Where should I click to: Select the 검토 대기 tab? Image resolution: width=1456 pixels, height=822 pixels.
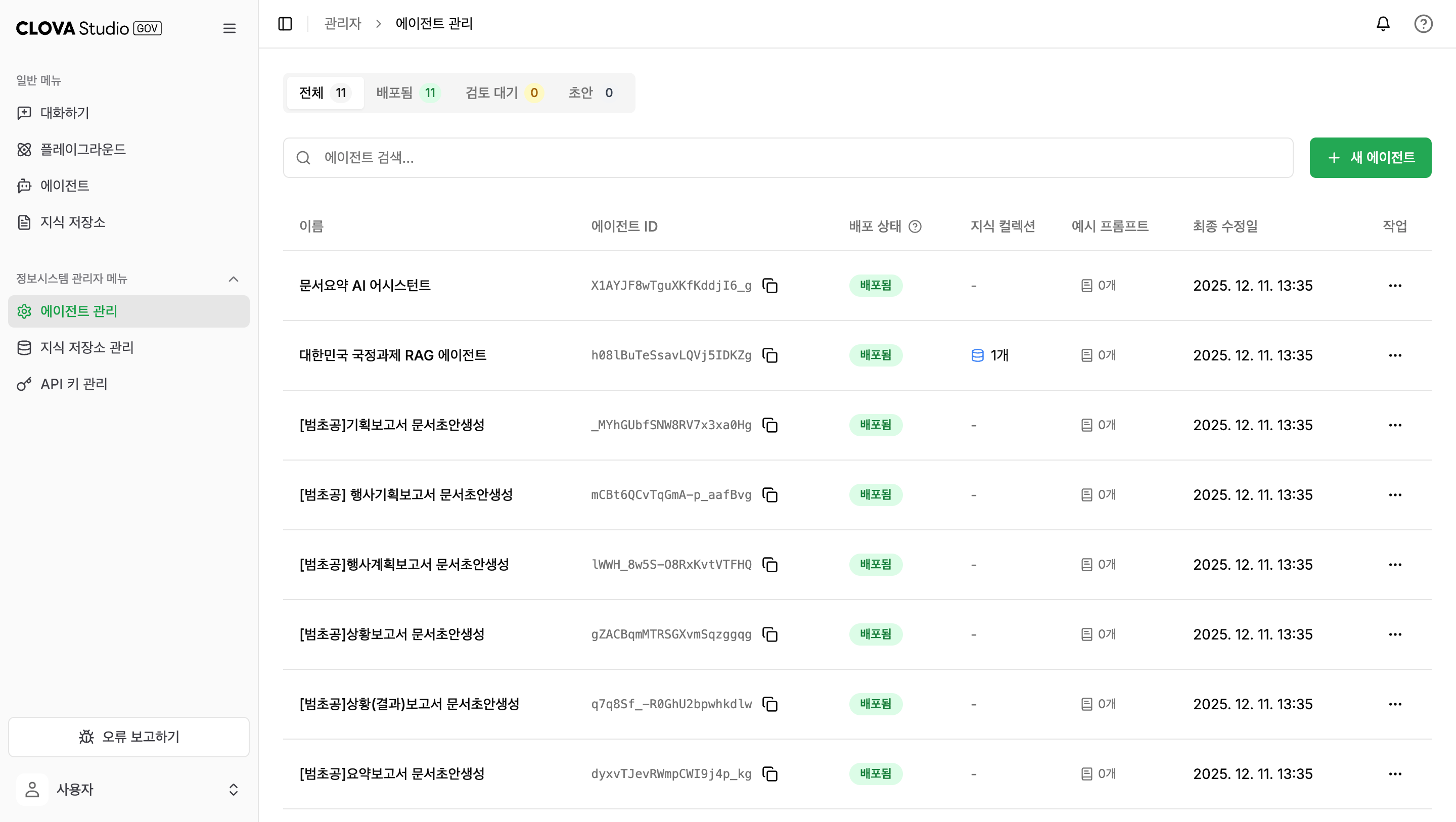(x=503, y=93)
